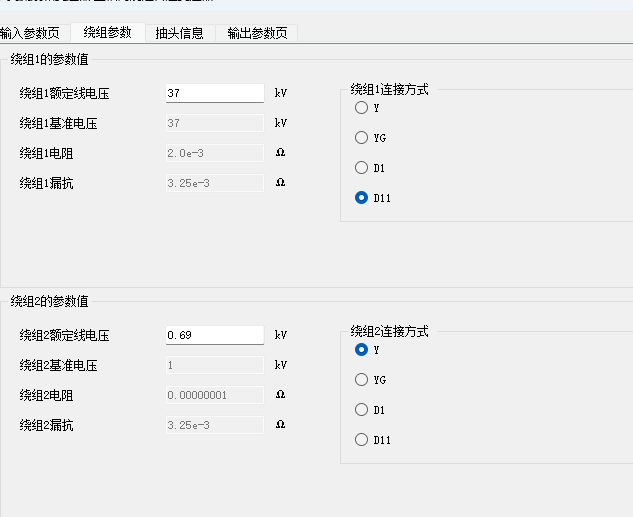The image size is (633, 517).
Task: Select Y connection for 绕组1
Action: (362, 108)
